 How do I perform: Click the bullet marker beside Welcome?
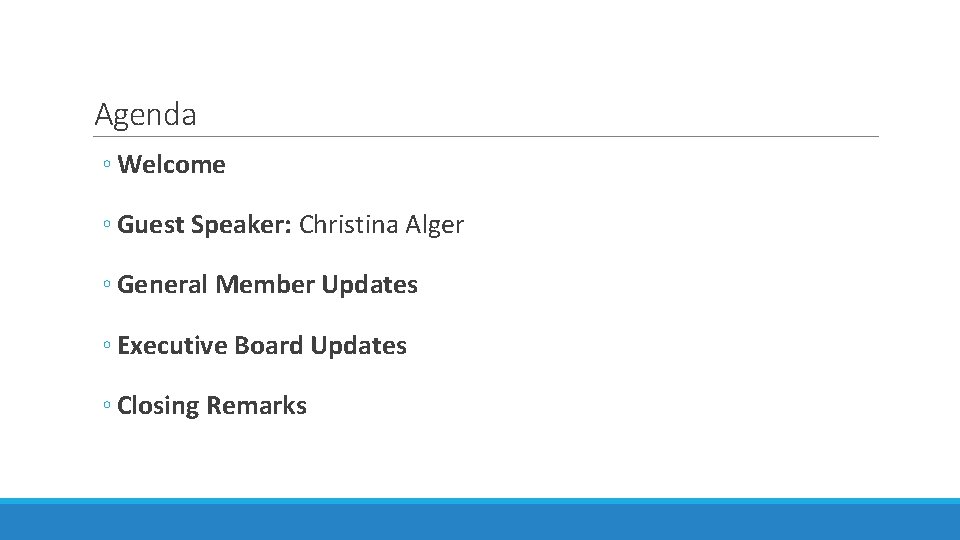pyautogui.click(x=107, y=163)
